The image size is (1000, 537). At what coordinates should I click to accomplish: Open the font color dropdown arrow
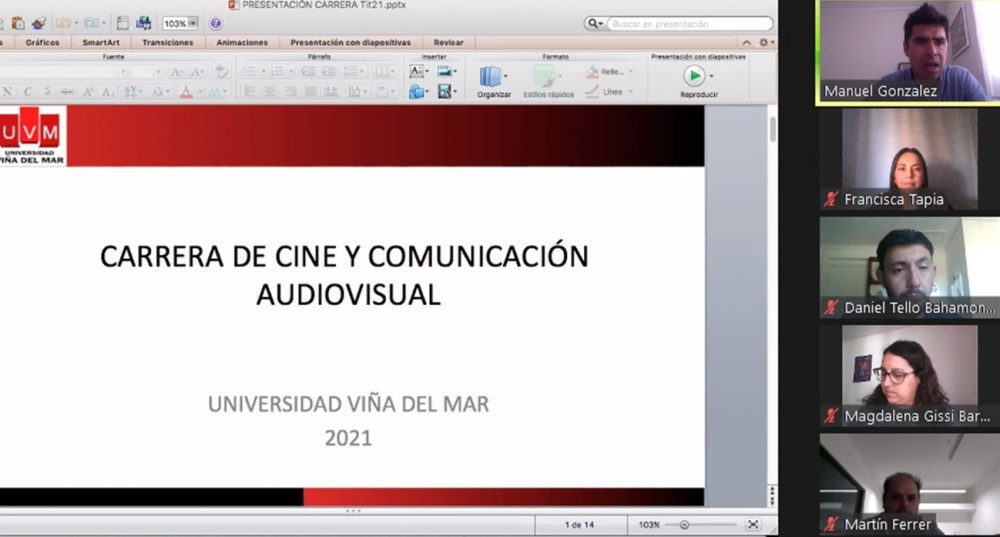click(198, 92)
